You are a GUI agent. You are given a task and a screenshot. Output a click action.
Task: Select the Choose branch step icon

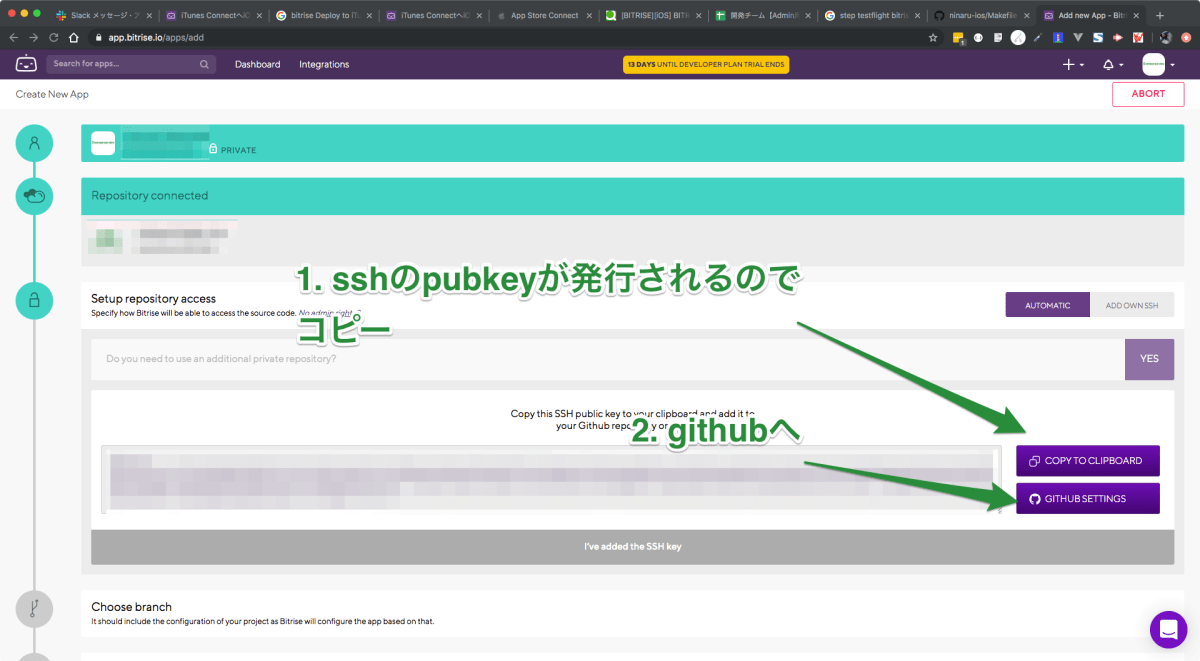[35, 609]
